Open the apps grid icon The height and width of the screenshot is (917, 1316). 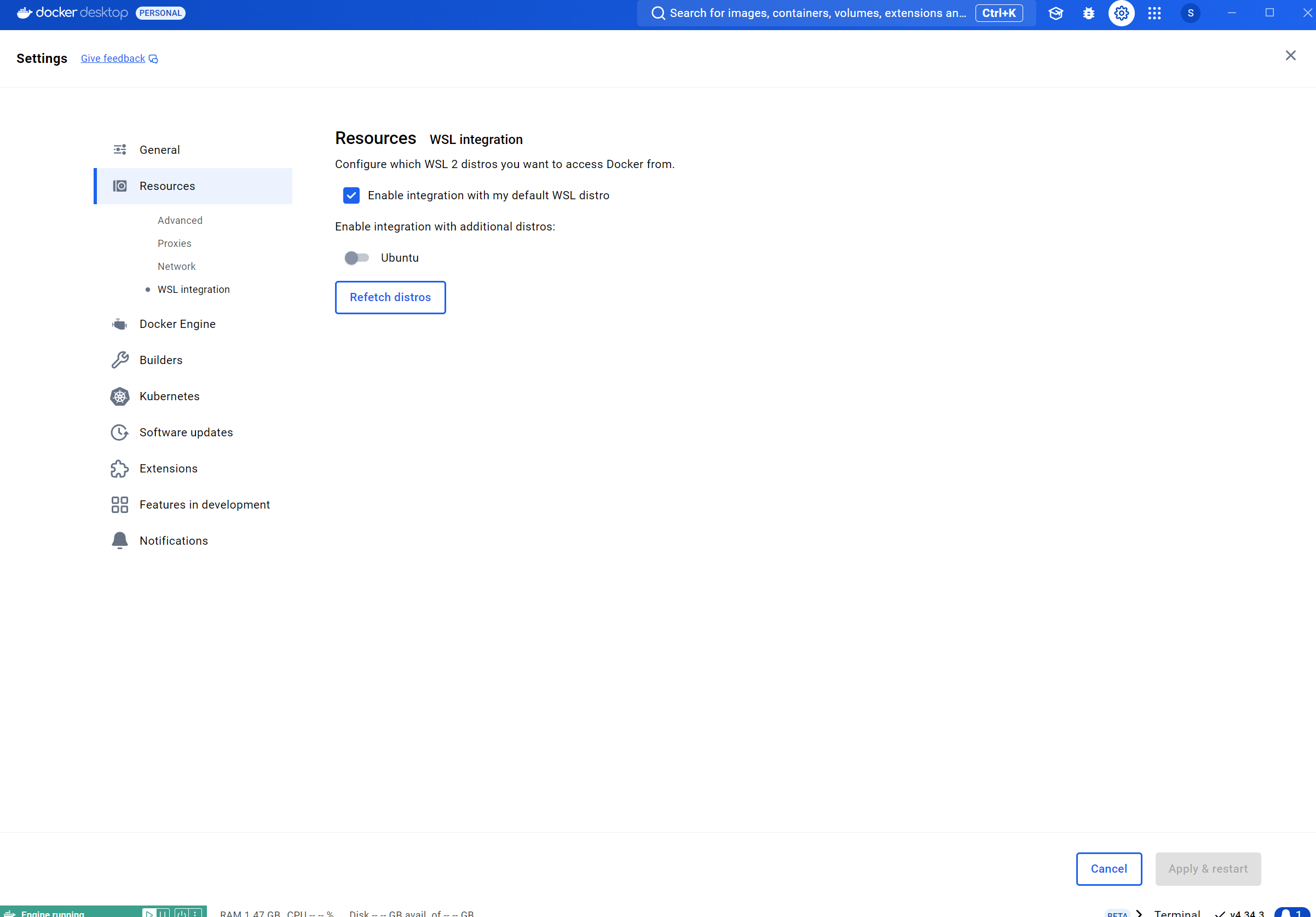(1155, 13)
